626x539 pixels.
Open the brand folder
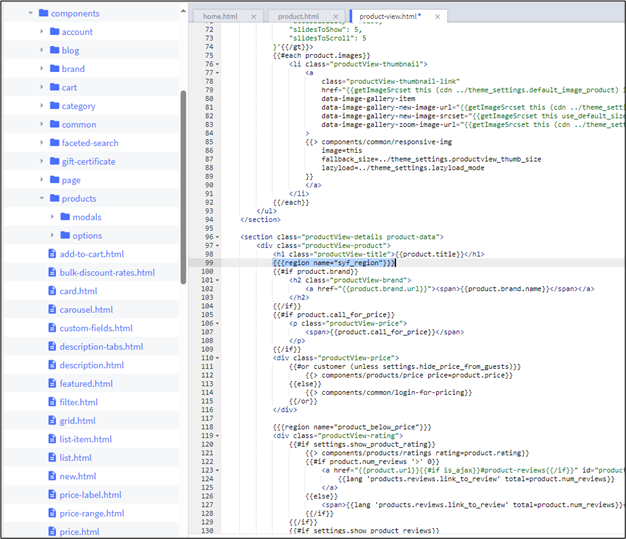click(73, 69)
